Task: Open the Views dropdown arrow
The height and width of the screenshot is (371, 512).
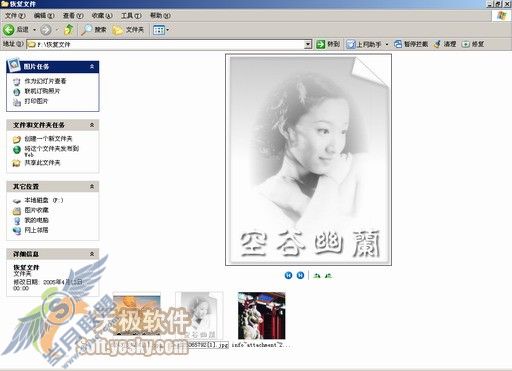Action: (168, 30)
